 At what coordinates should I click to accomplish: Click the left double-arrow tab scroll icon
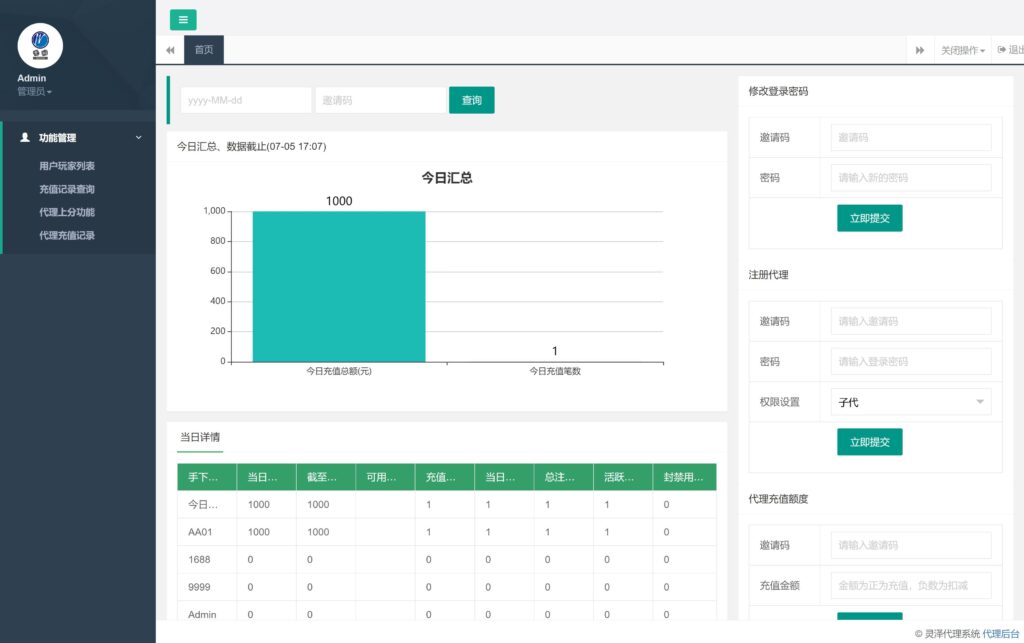coord(170,50)
